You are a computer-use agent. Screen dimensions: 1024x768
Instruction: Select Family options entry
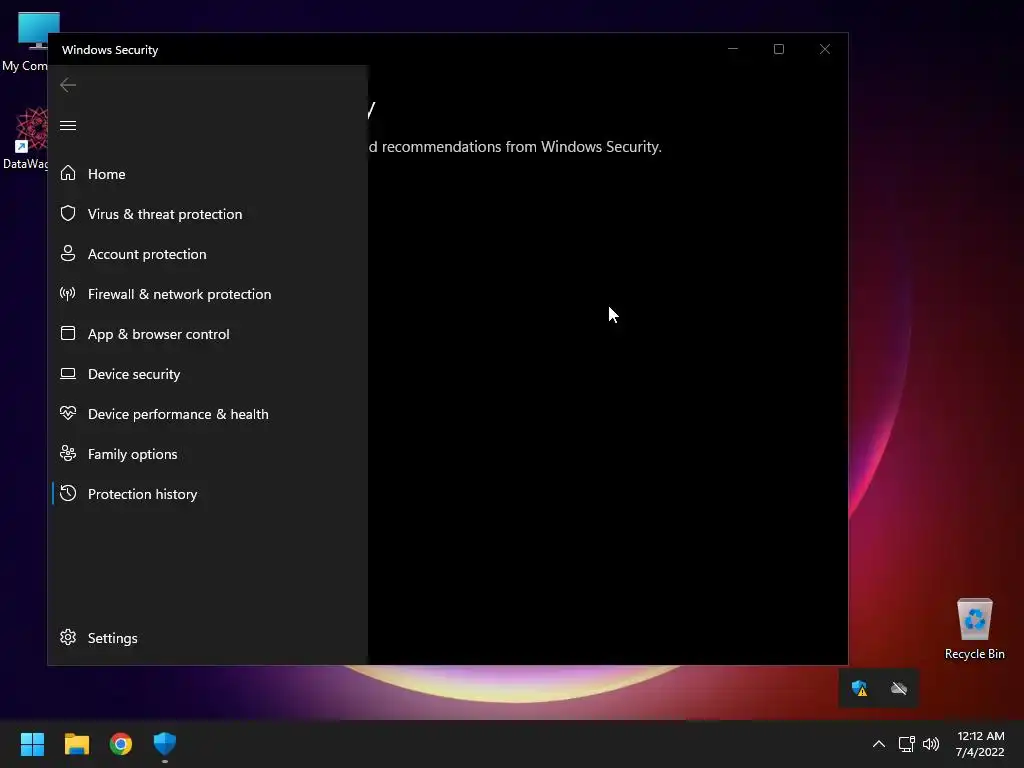(x=208, y=453)
